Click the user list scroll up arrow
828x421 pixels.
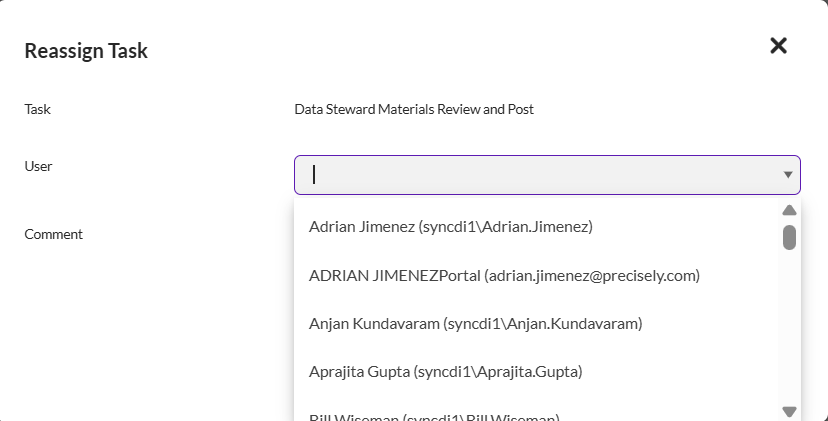click(x=789, y=210)
